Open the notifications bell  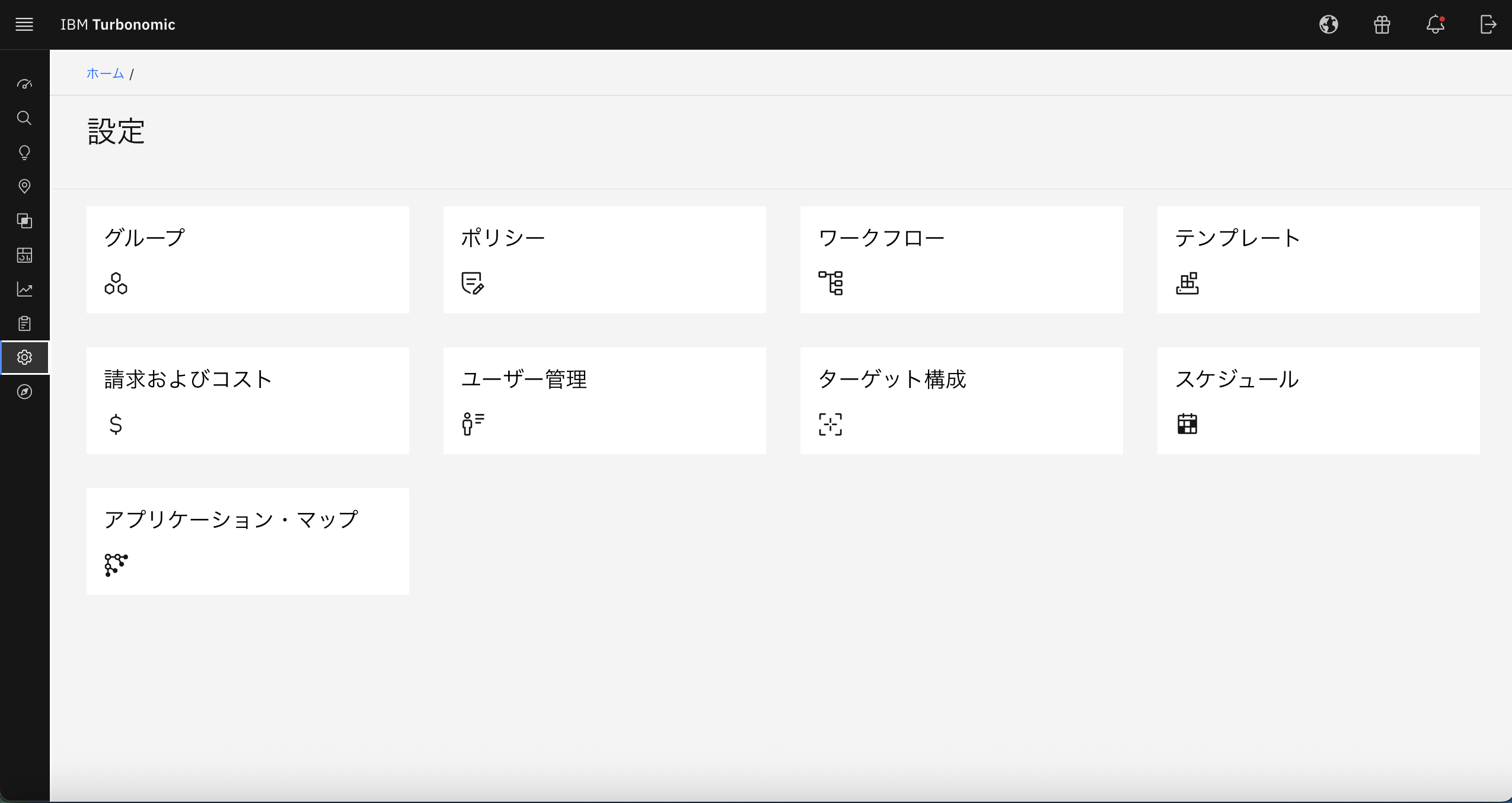[1435, 24]
